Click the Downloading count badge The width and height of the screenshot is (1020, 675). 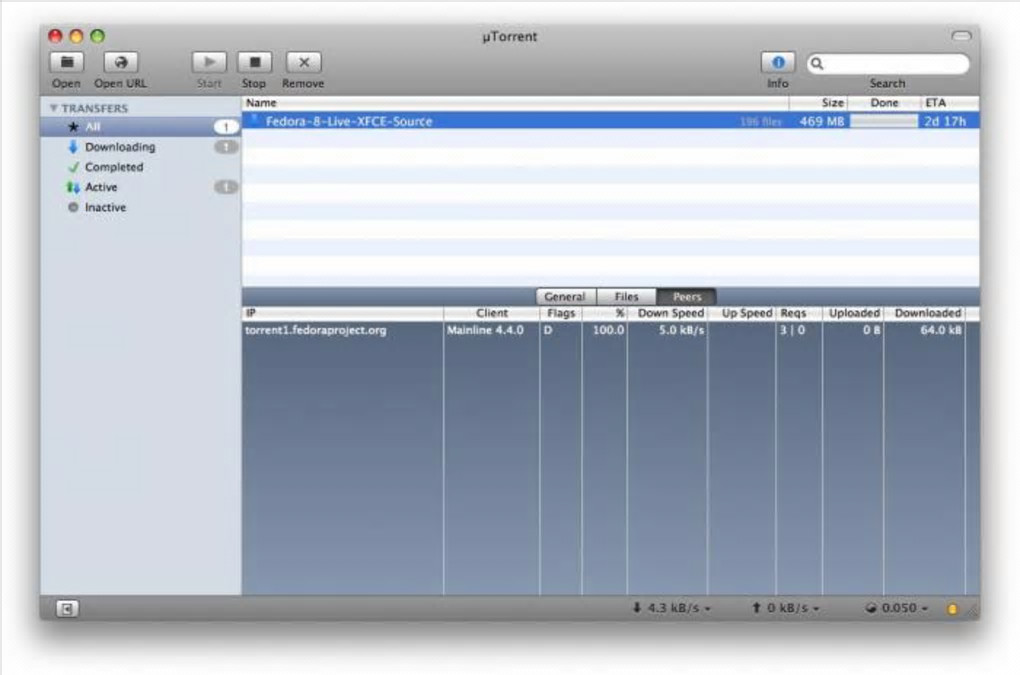point(226,147)
